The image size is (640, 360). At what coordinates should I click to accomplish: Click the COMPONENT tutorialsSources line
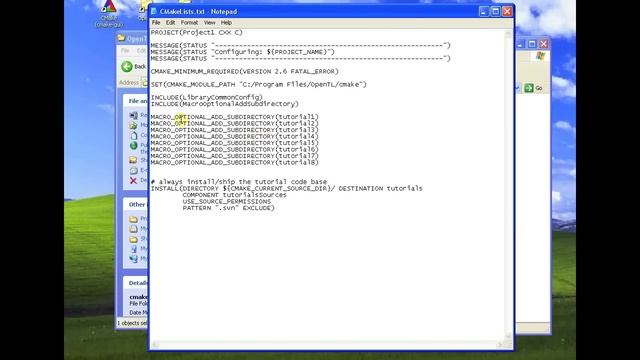click(234, 195)
